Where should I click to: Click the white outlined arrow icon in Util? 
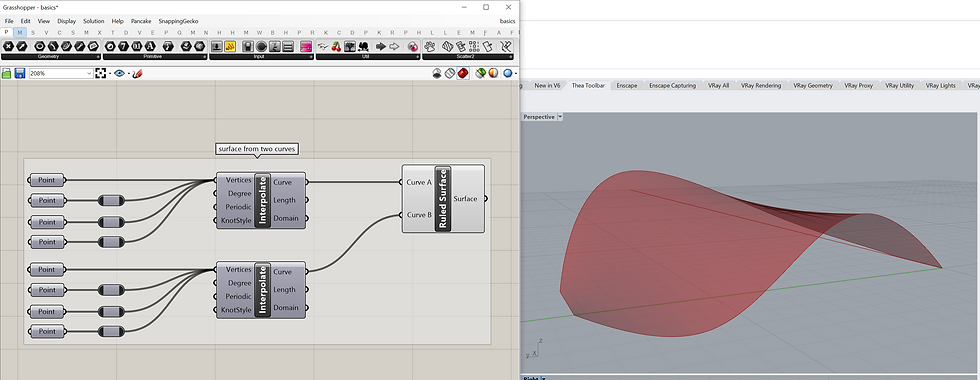[x=394, y=46]
